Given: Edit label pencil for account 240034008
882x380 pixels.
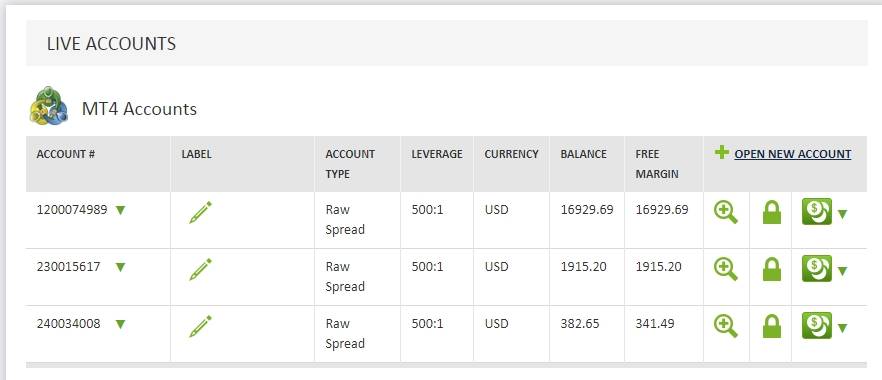Looking at the screenshot, I should coord(200,327).
